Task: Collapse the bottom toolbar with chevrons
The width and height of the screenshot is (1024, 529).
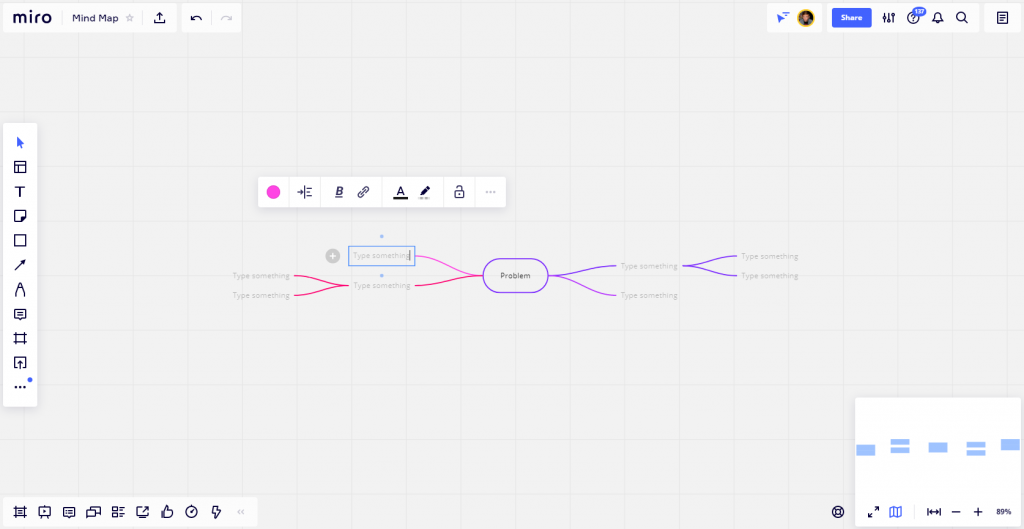Action: click(241, 512)
